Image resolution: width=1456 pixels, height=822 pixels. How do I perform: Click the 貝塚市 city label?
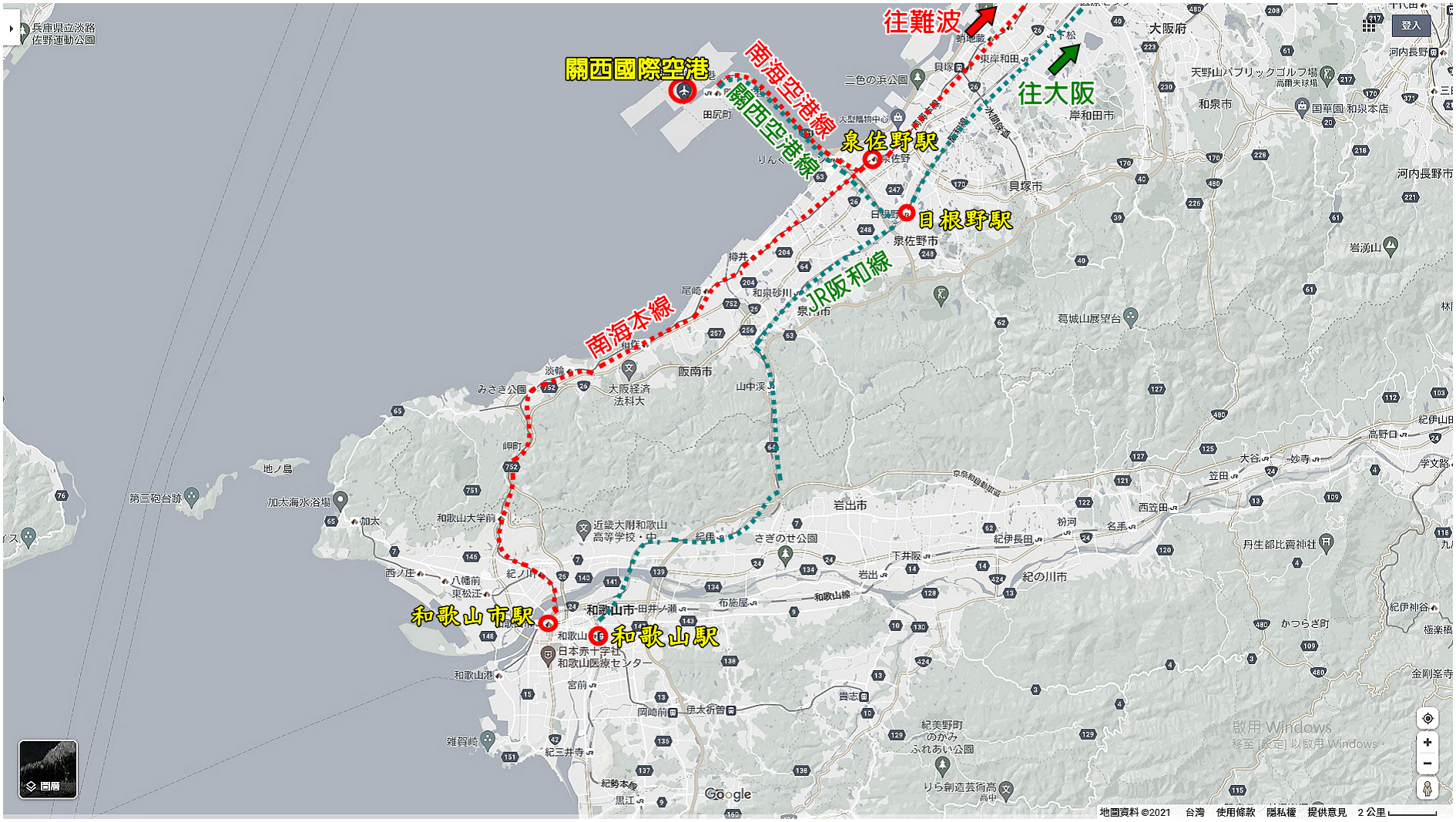pos(1025,186)
